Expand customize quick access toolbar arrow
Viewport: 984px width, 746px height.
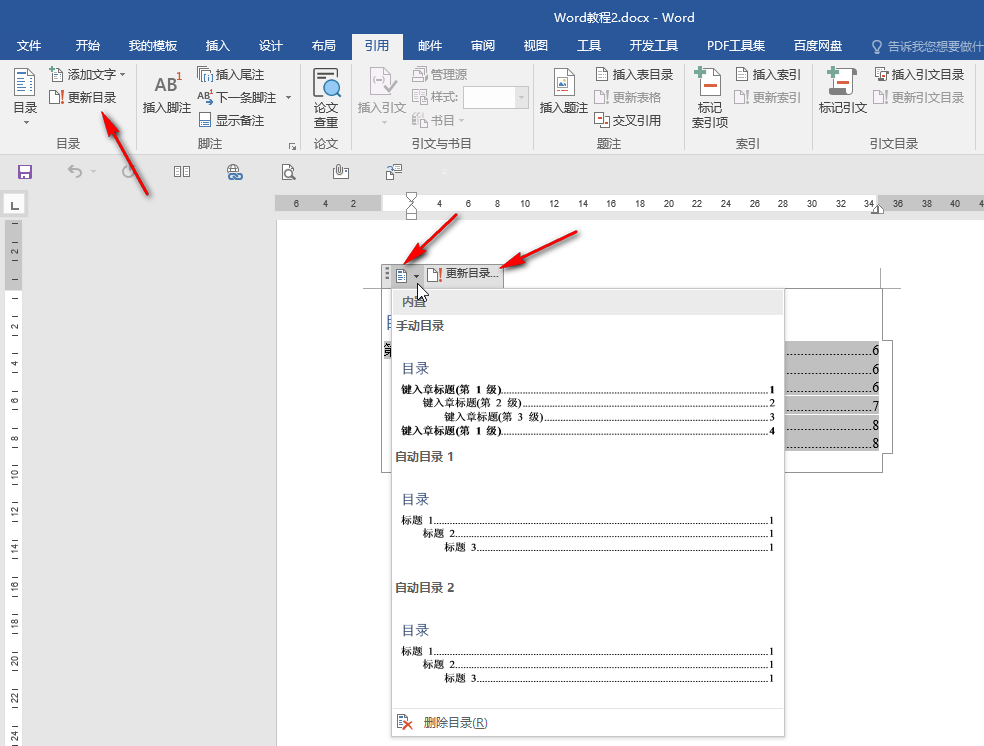[x=444, y=172]
